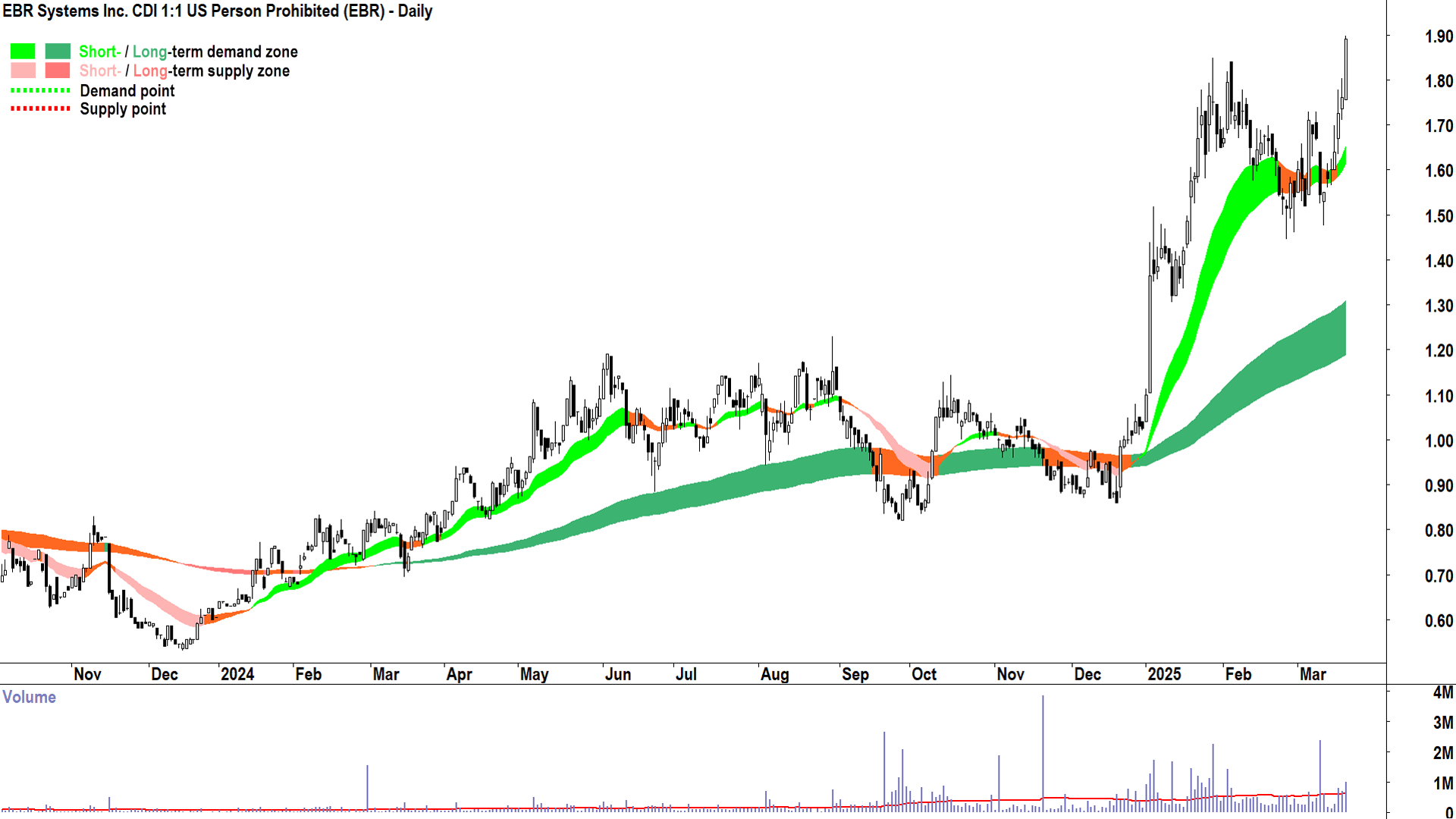The width and height of the screenshot is (1456, 819).
Task: Click the light pink short-term supply swatch
Action: click(23, 71)
